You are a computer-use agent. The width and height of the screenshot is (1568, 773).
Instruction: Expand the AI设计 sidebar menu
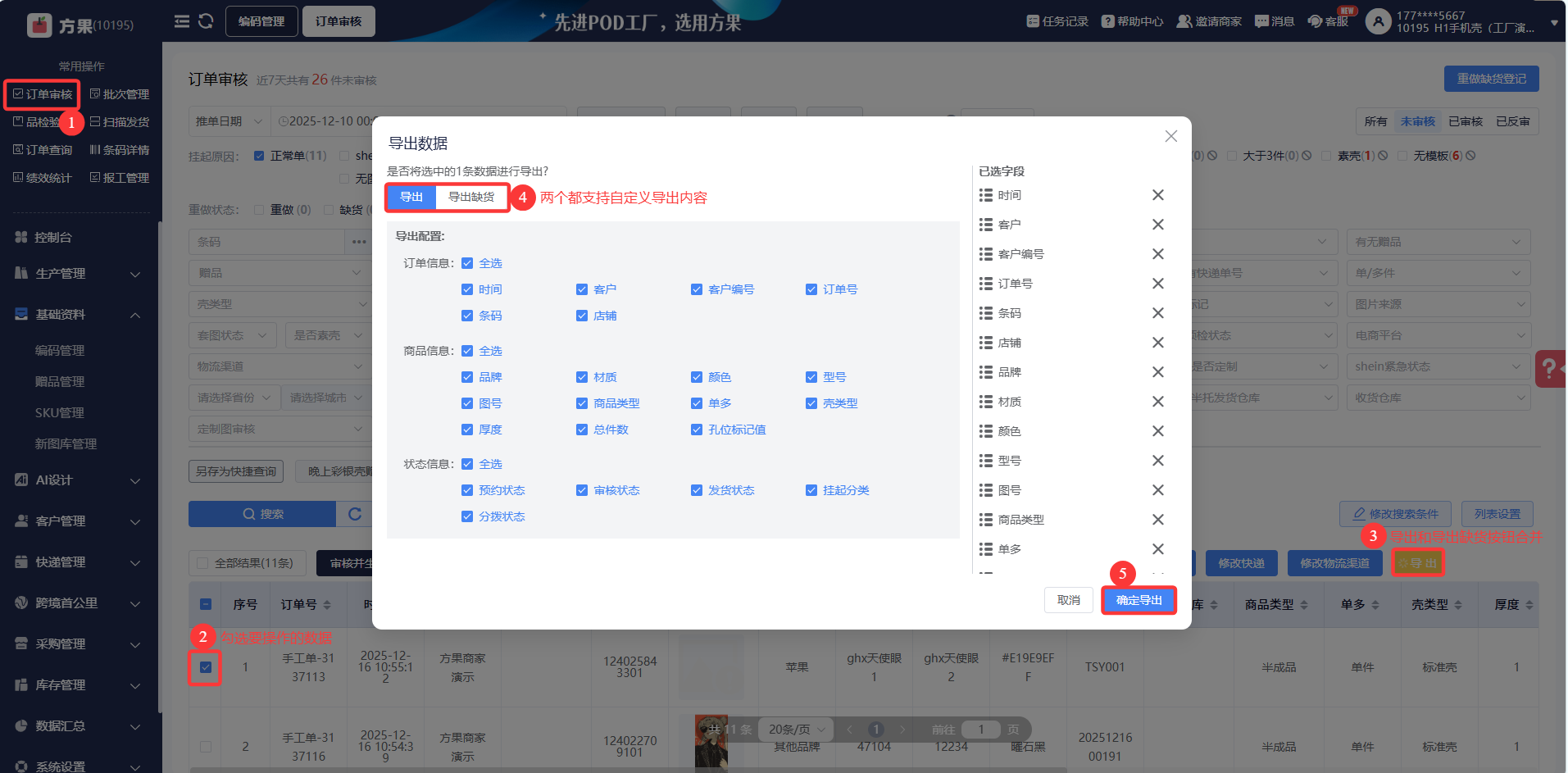[x=78, y=480]
